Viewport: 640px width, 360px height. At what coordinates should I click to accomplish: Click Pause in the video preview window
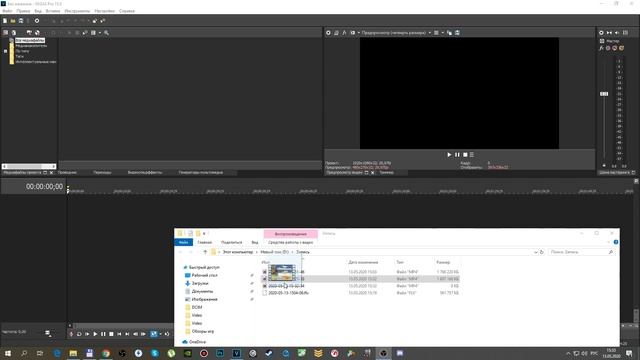[457, 155]
